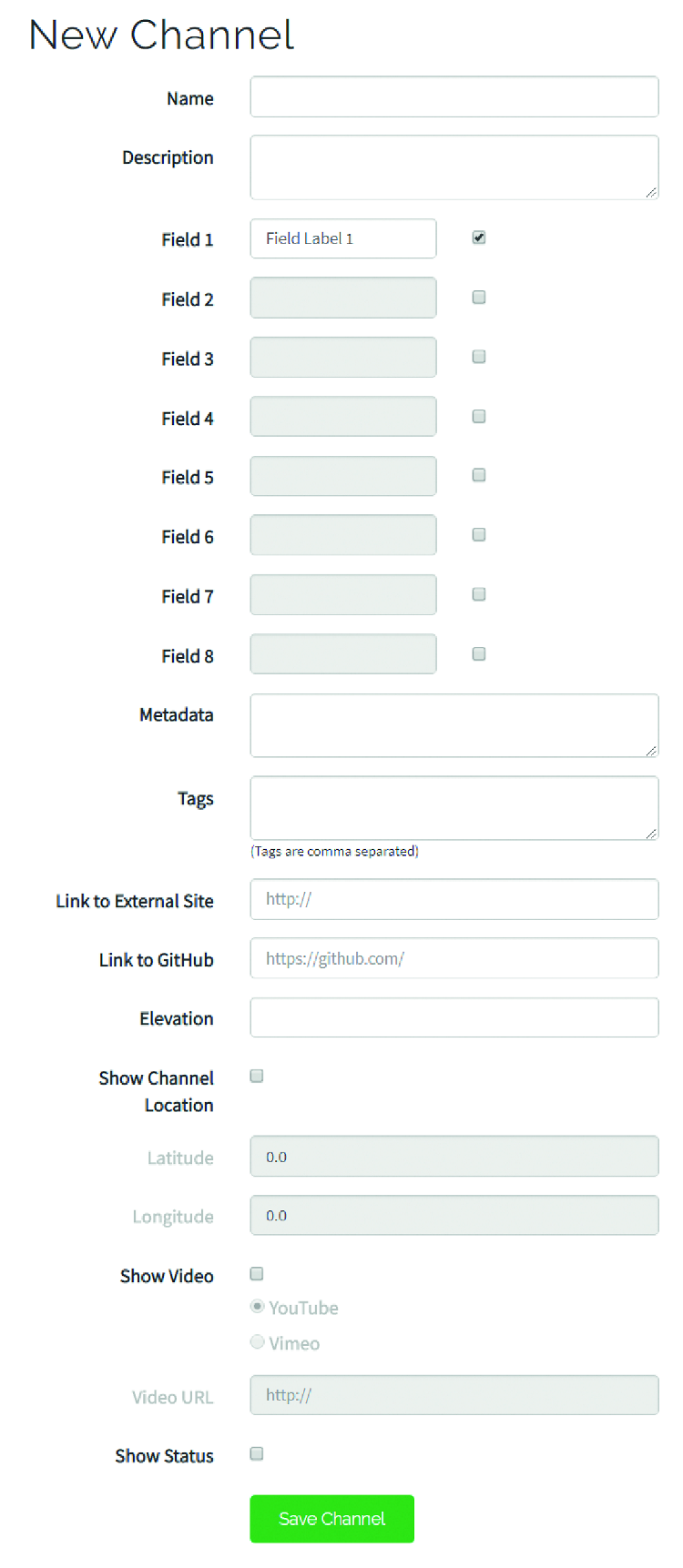Click the Latitude input field
This screenshot has width=683, height=1568.
pos(454,1157)
